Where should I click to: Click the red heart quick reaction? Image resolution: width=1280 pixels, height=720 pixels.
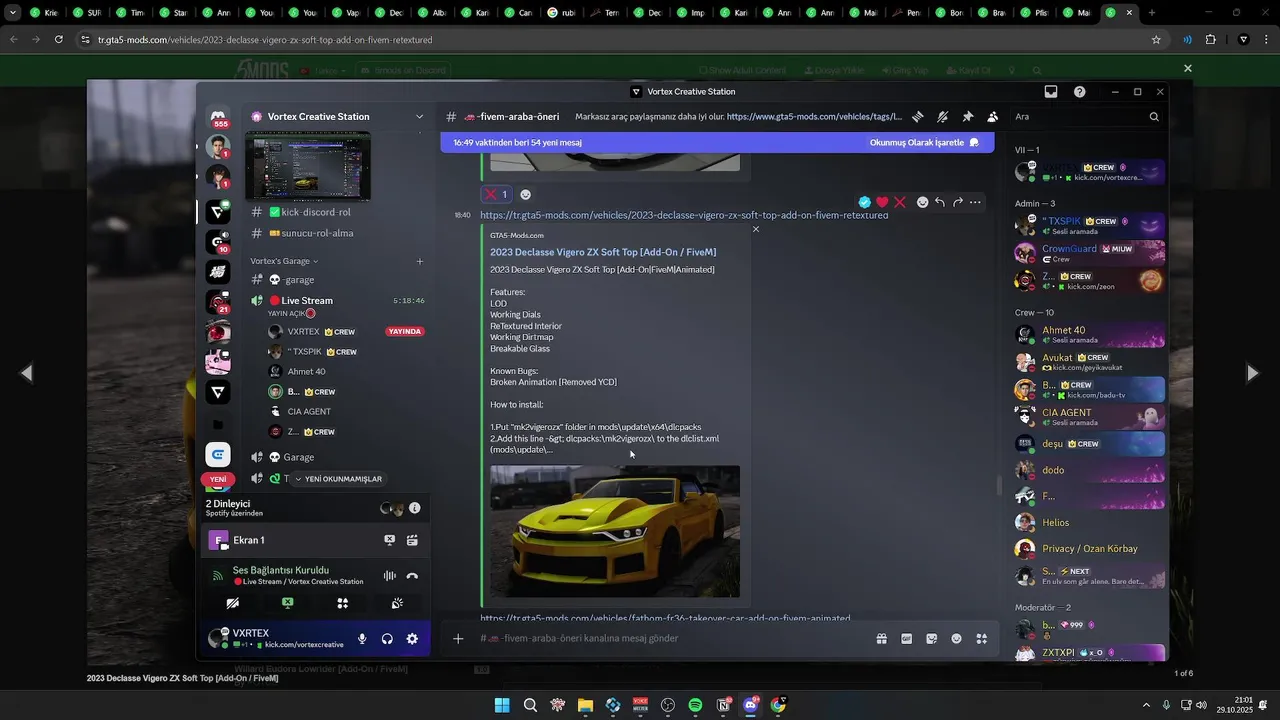click(x=882, y=202)
